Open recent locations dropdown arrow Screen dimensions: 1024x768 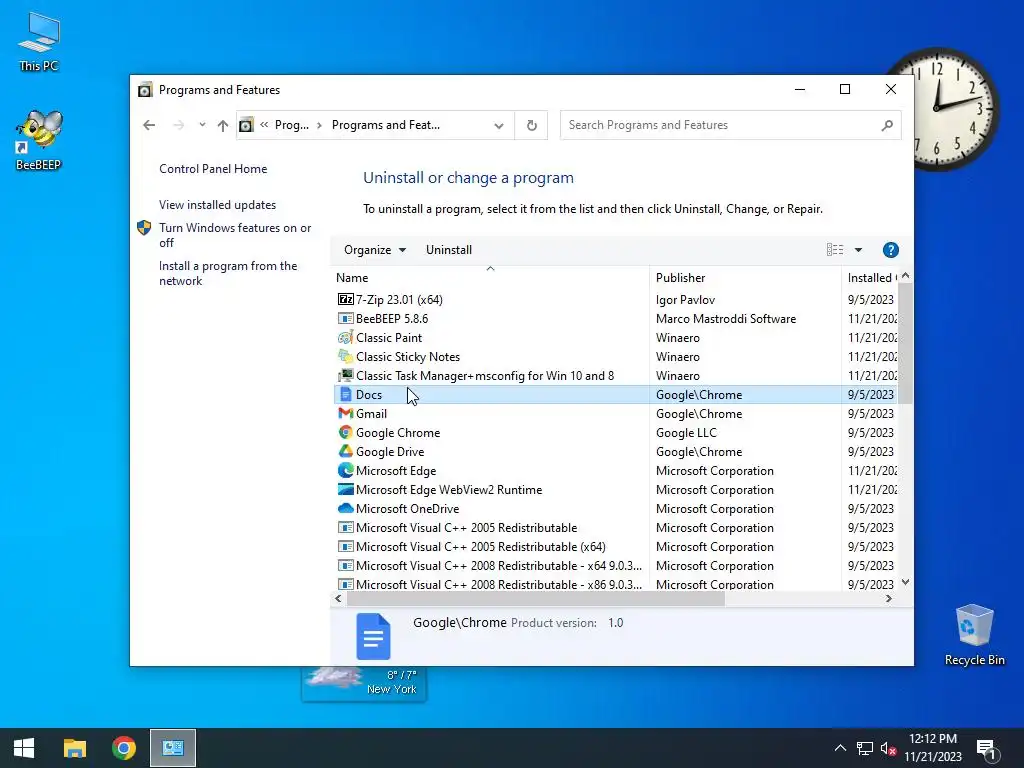[x=202, y=125]
